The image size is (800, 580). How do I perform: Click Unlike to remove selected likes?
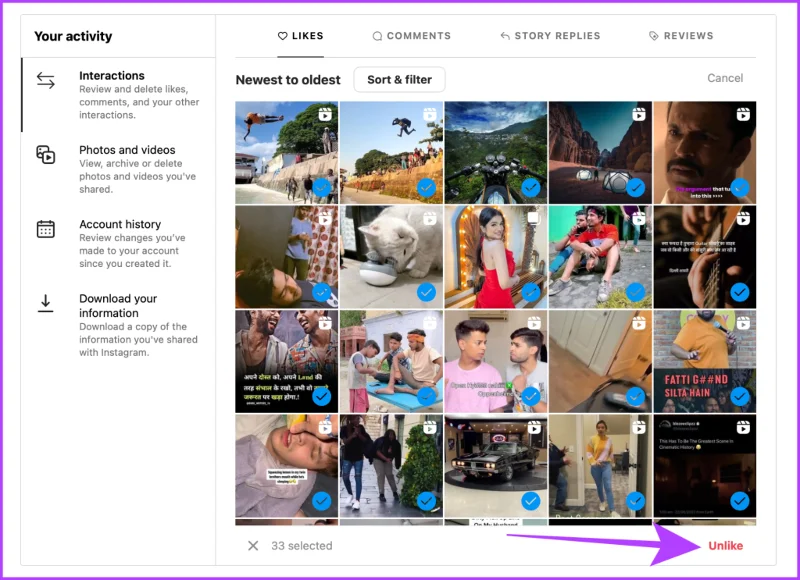coord(726,546)
